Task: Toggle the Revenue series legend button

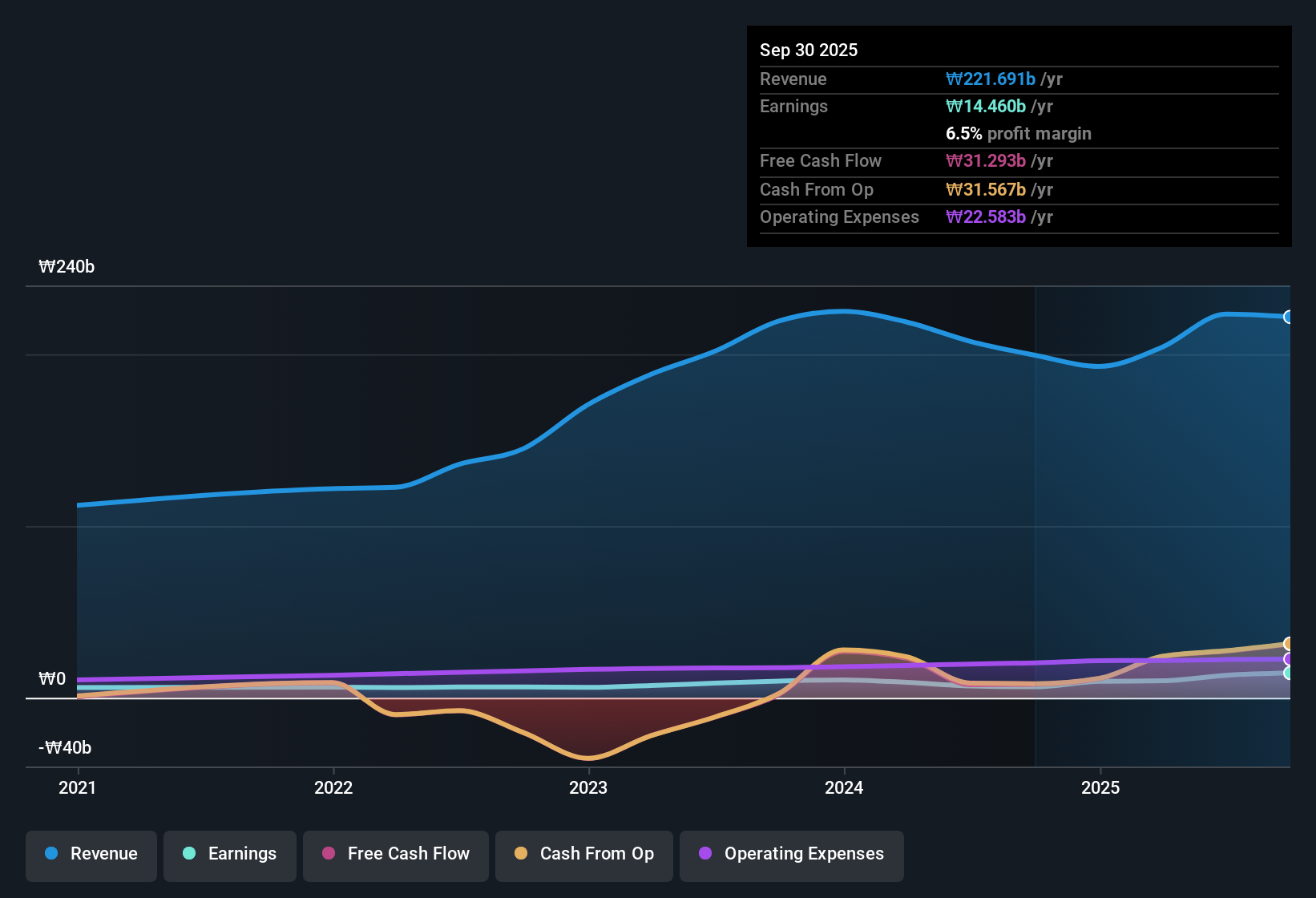Action: [x=91, y=855]
